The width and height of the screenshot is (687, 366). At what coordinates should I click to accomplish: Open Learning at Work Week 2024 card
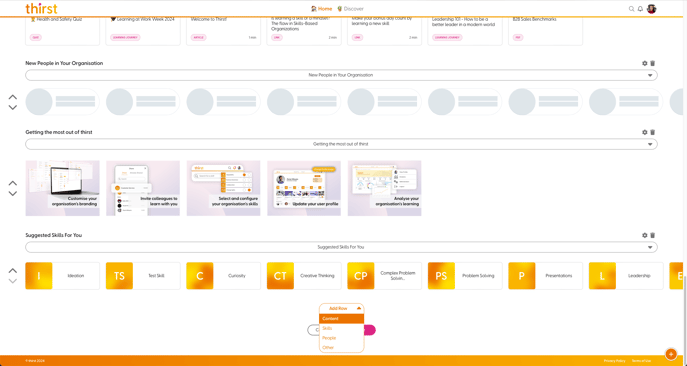coord(143,31)
